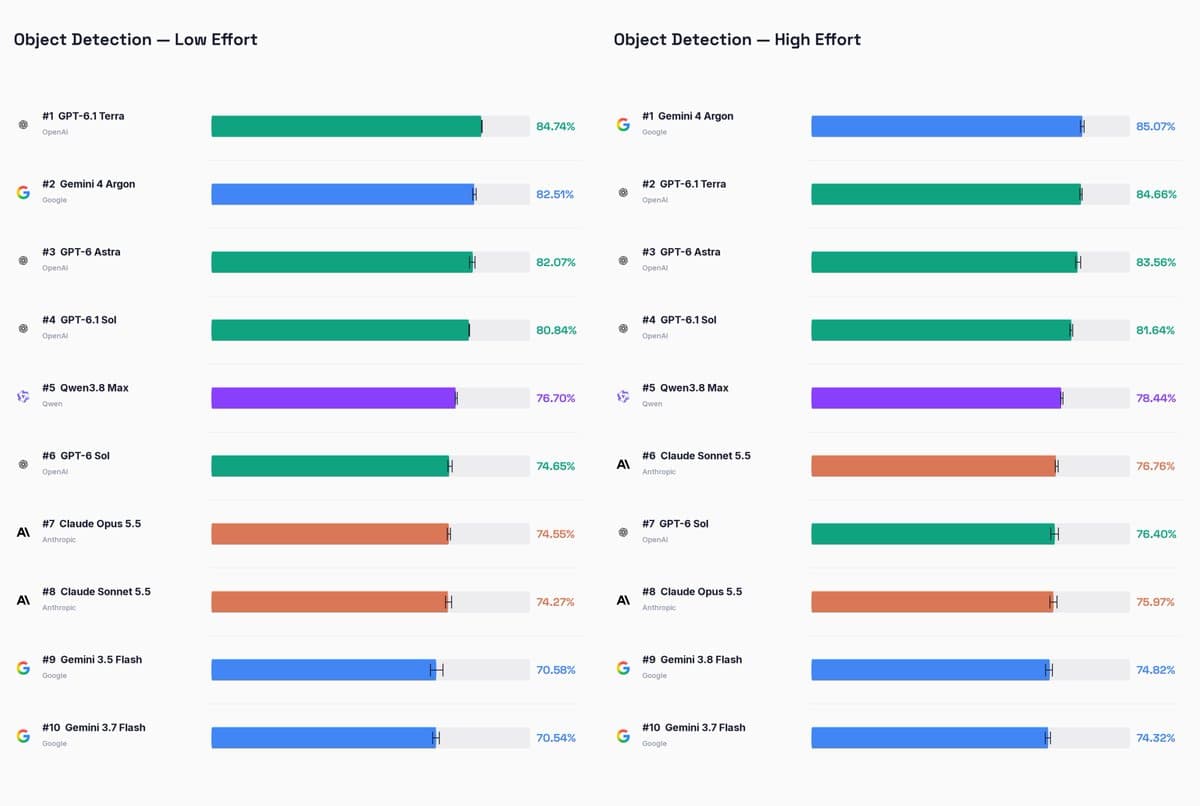This screenshot has width=1200, height=806.
Task: Select the Object Detection — High Effort heading
Action: click(x=737, y=40)
